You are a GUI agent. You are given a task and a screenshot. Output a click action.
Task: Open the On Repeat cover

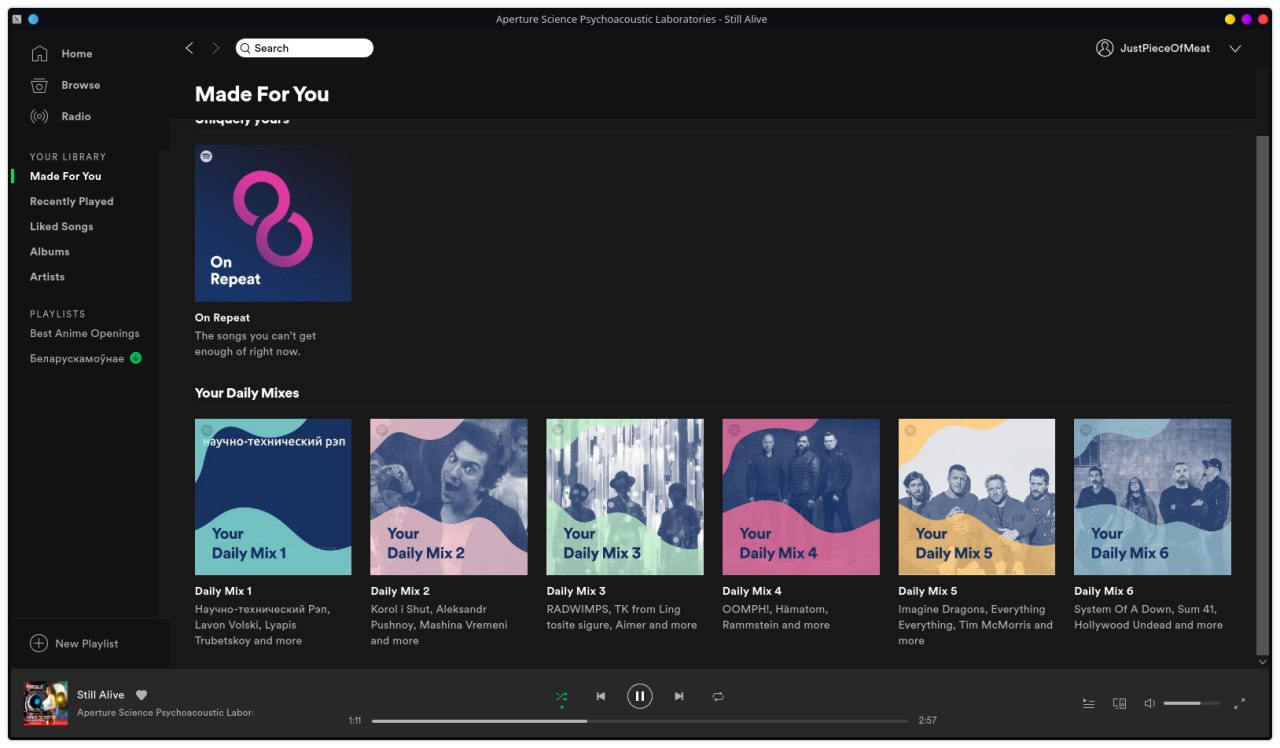point(273,223)
